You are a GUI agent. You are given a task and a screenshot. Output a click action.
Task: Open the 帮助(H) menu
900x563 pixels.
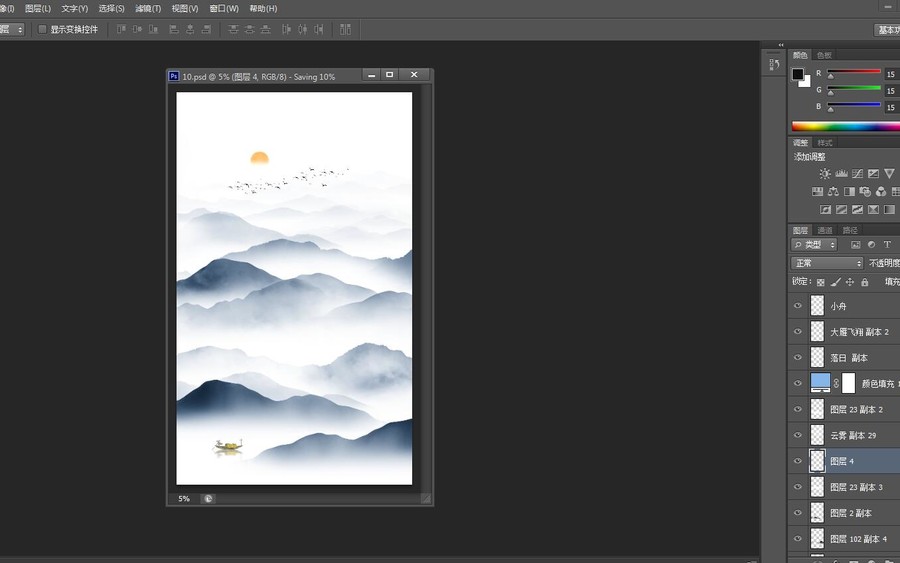263,9
